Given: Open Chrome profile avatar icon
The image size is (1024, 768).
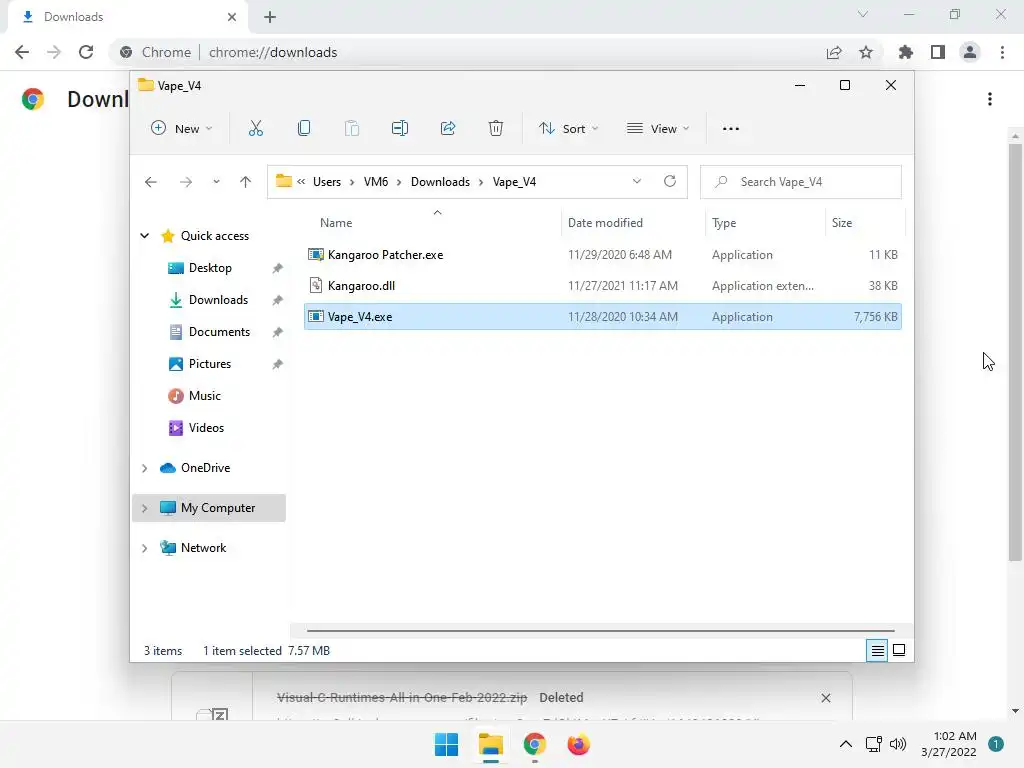Looking at the screenshot, I should point(970,52).
